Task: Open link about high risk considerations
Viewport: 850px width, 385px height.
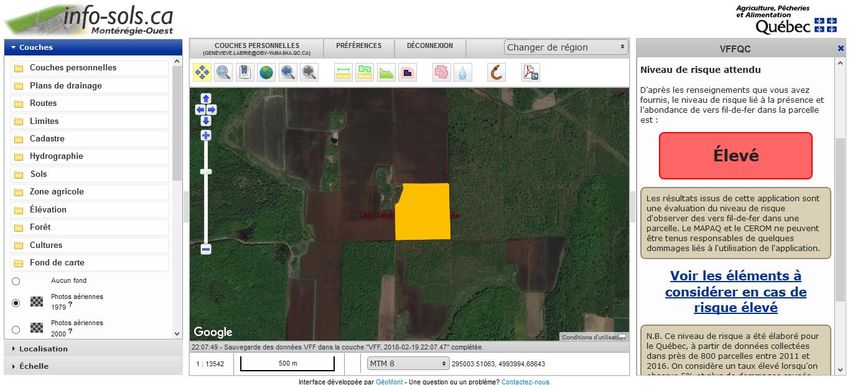Action: (x=736, y=292)
